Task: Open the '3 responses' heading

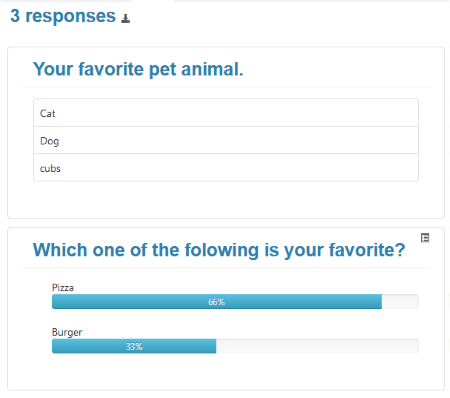Action: (x=63, y=16)
